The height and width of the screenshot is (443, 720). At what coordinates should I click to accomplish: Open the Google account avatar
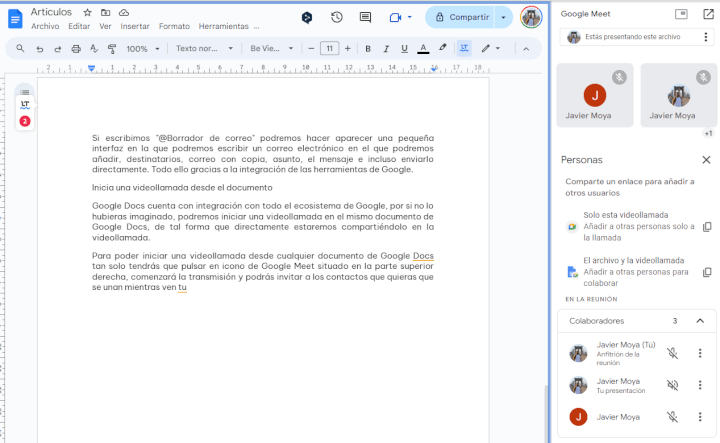(531, 17)
